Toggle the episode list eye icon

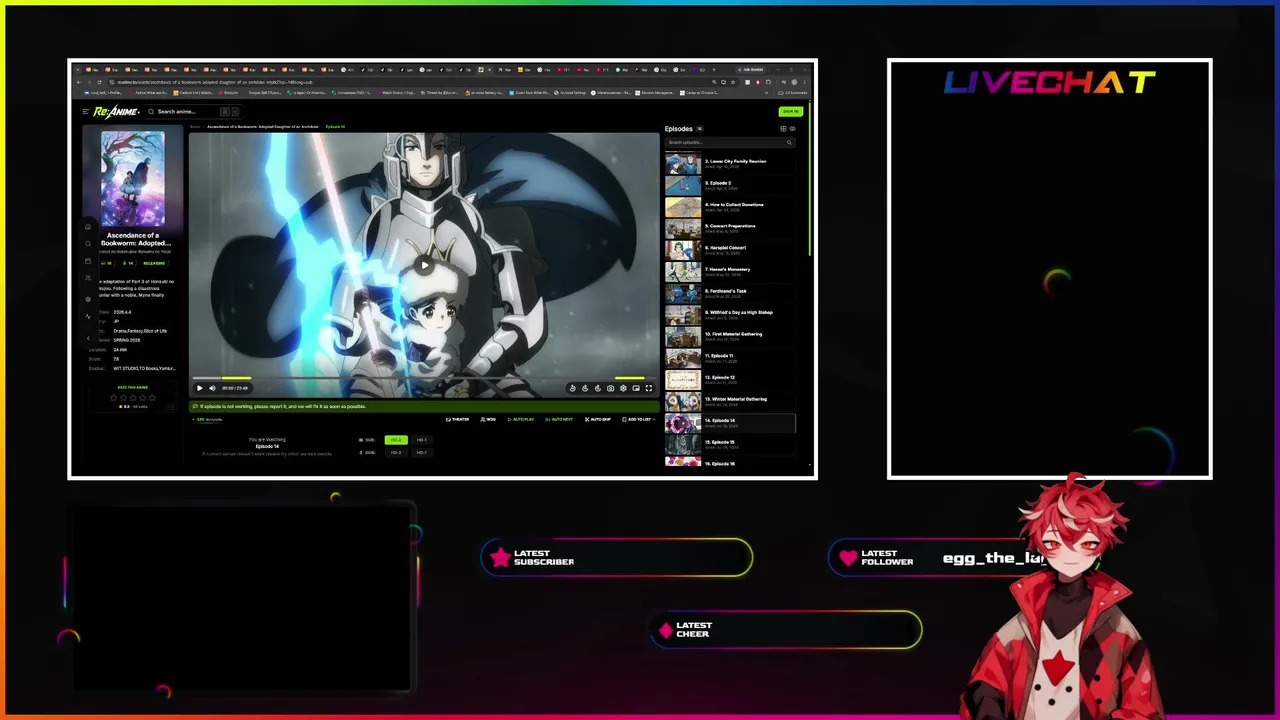(792, 128)
